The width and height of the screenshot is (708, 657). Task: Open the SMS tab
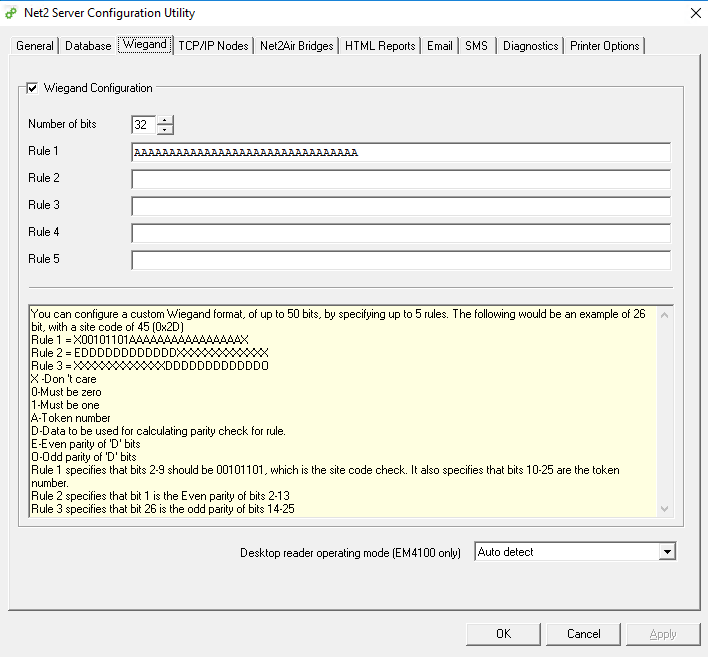coord(476,46)
